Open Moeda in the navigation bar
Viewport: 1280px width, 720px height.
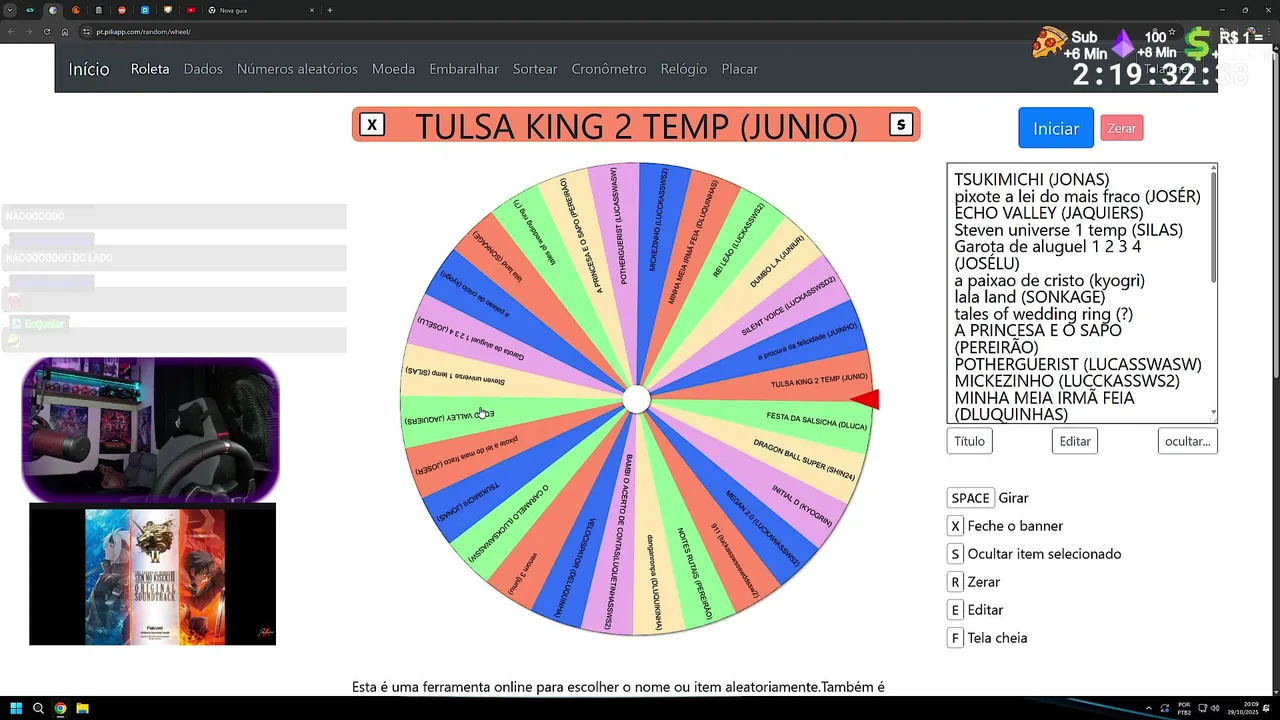point(393,69)
